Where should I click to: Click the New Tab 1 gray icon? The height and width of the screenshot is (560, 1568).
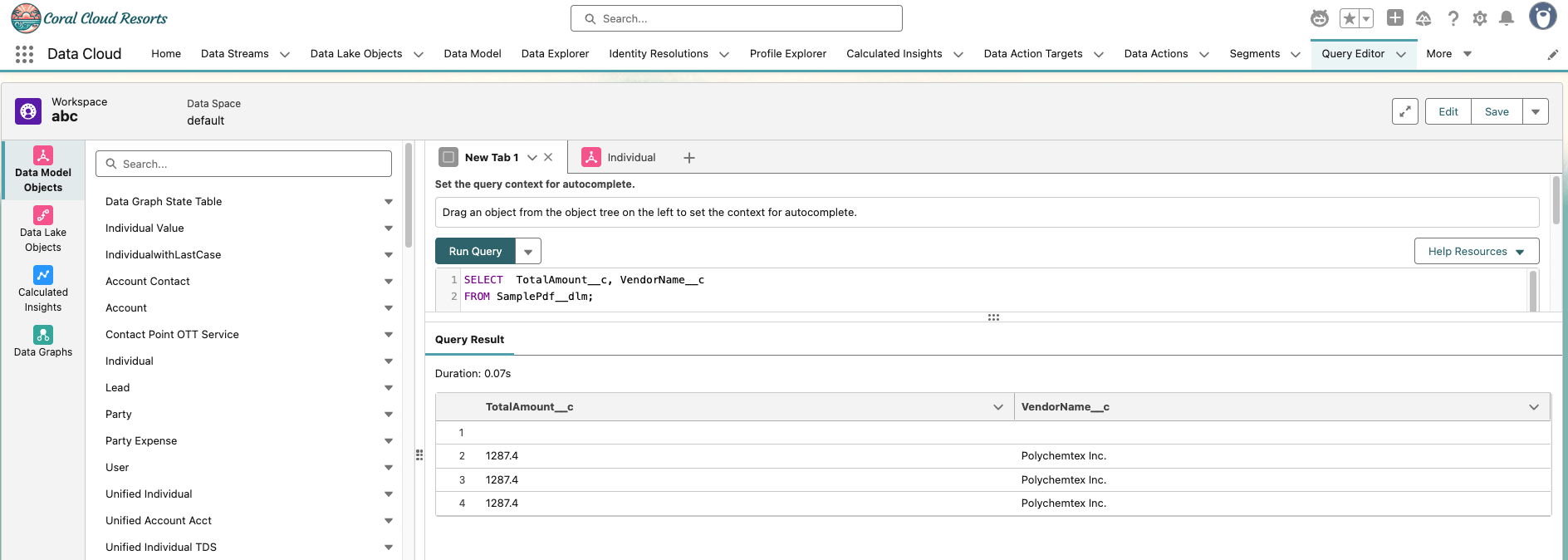(x=448, y=157)
